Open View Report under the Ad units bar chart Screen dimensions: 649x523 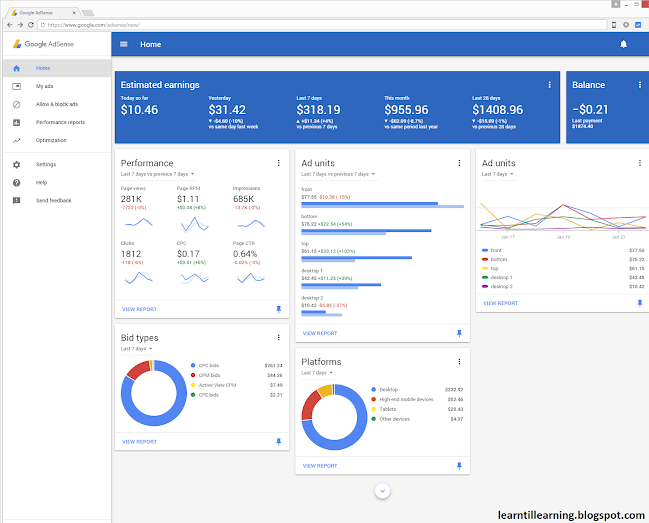[320, 333]
